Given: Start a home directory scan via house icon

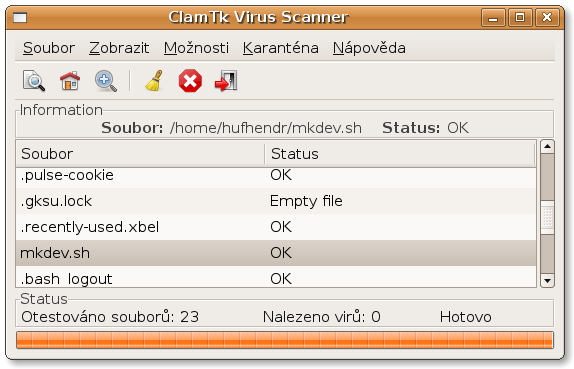Looking at the screenshot, I should (x=70, y=81).
